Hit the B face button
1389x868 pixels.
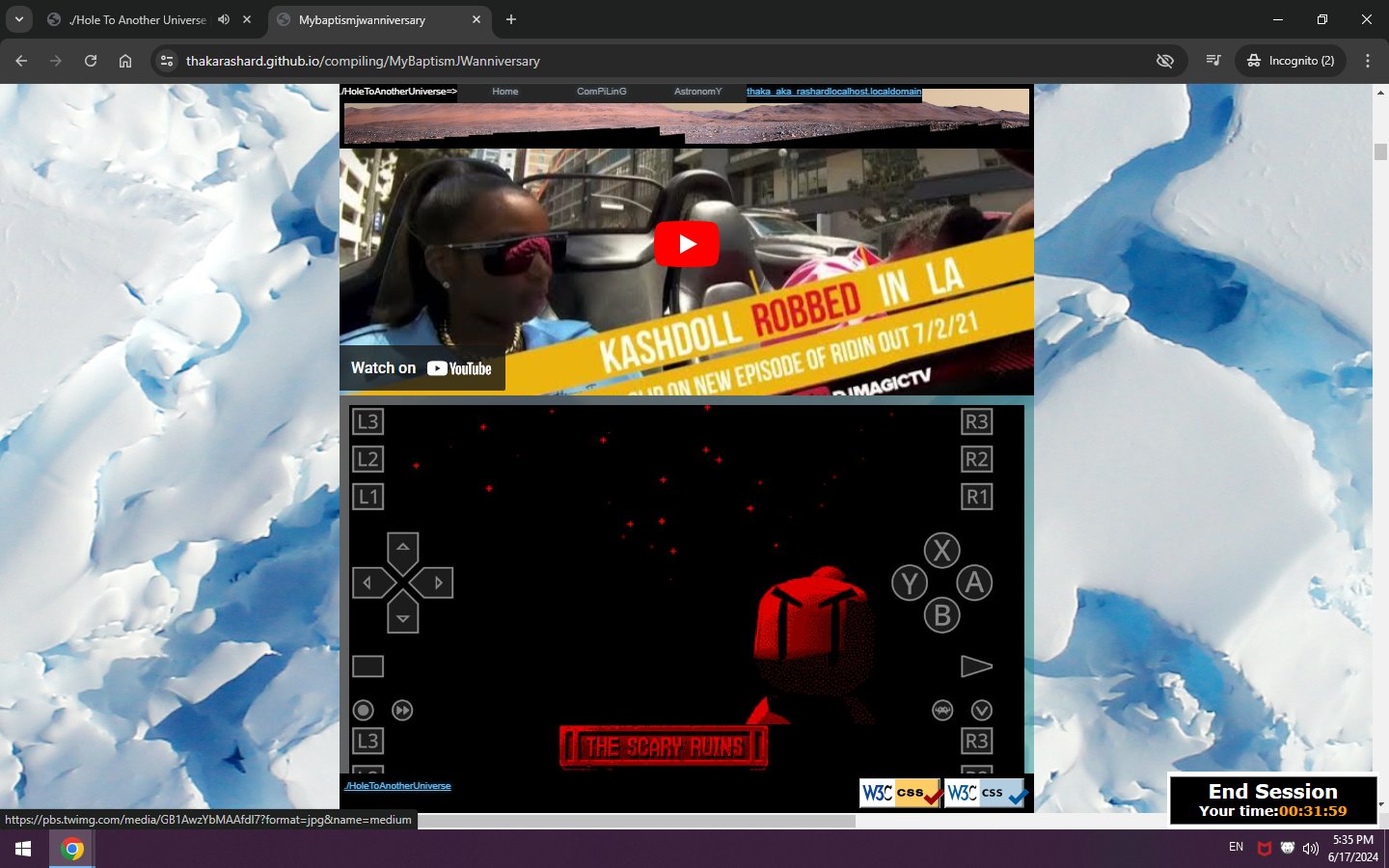click(x=942, y=615)
